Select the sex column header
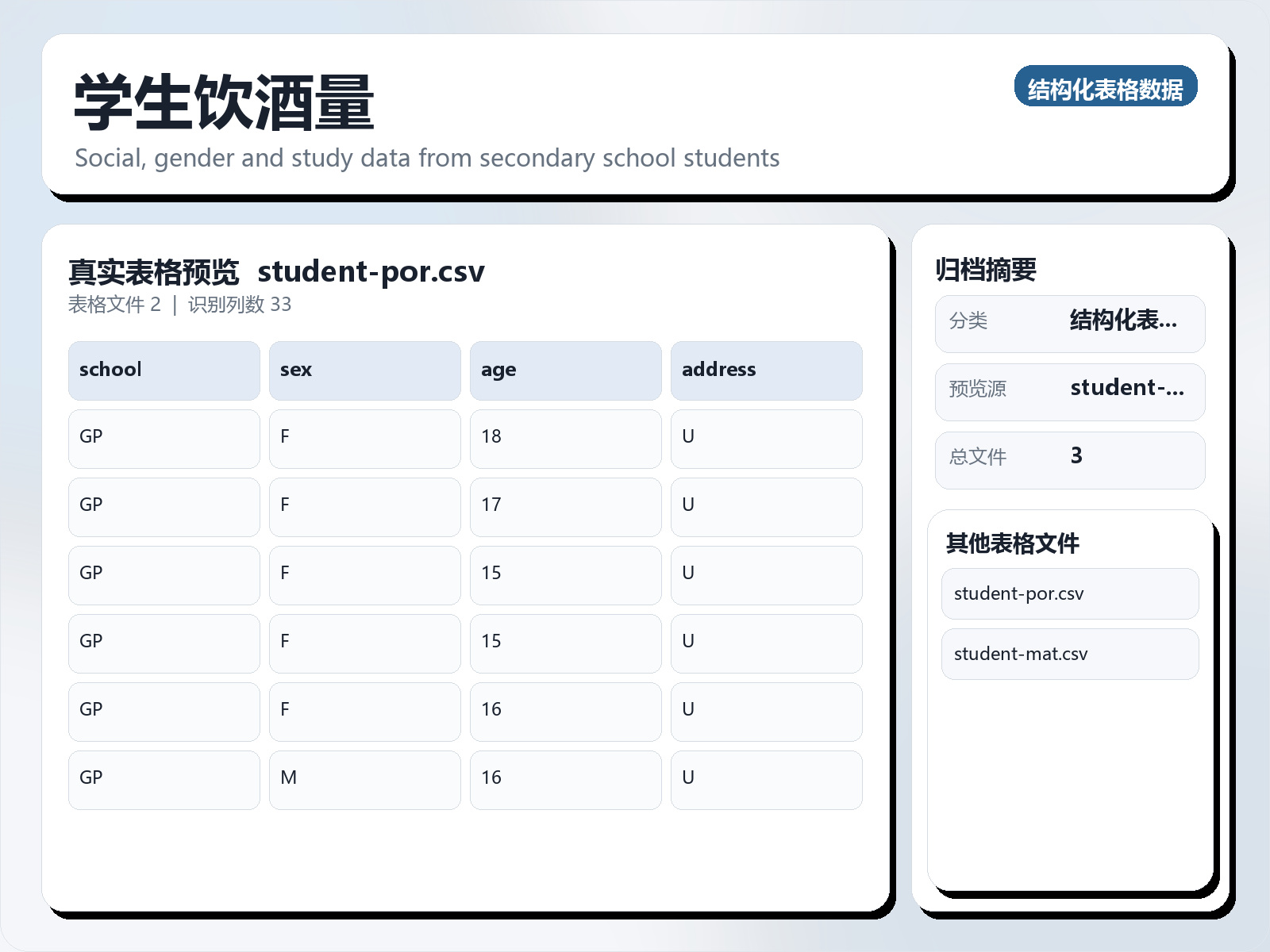 click(x=364, y=370)
